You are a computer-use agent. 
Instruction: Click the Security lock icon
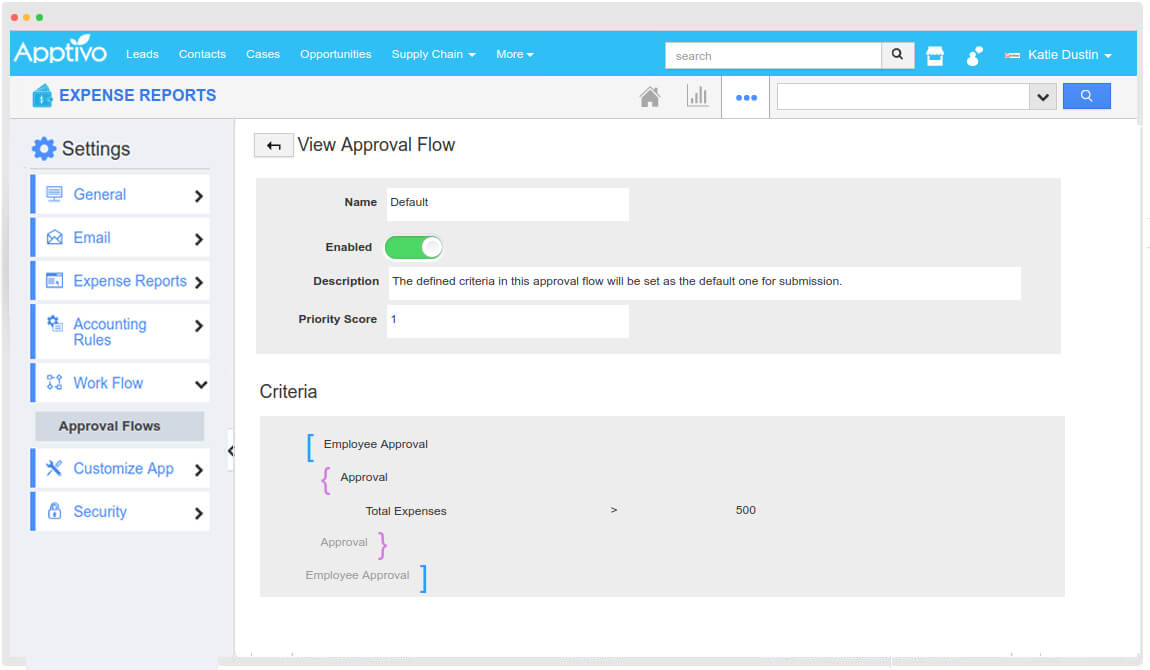[57, 511]
